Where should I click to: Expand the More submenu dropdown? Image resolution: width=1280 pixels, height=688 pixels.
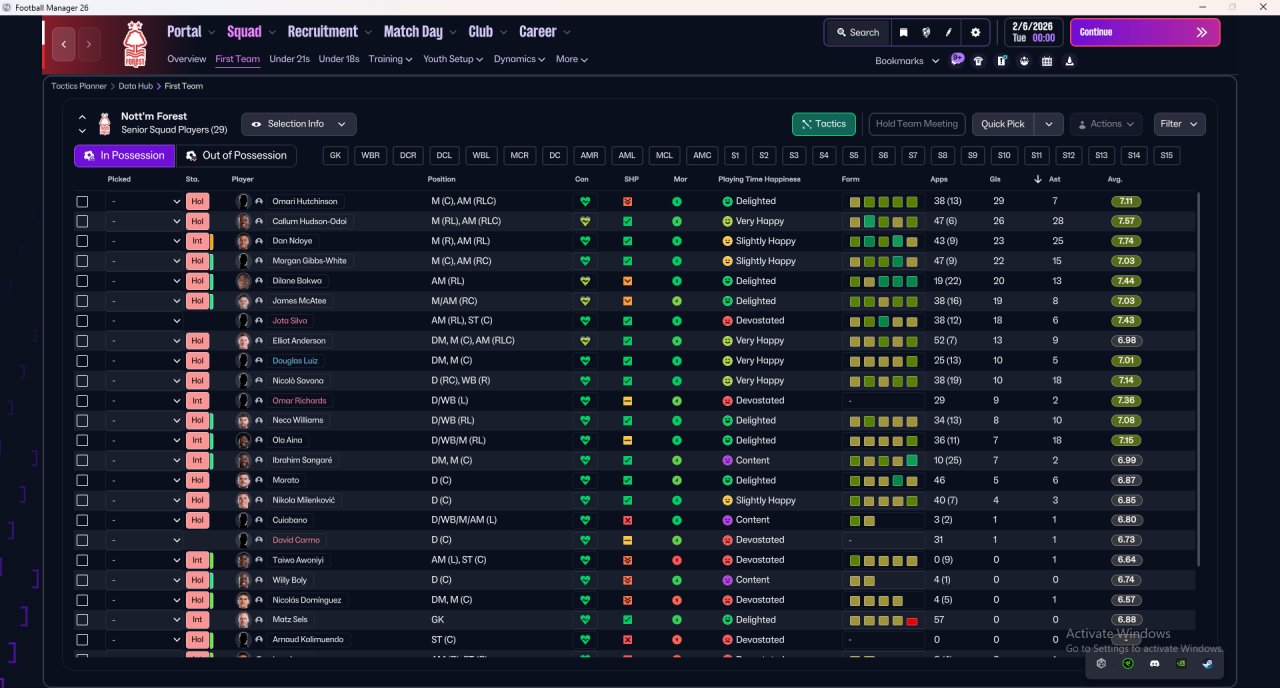pos(571,59)
